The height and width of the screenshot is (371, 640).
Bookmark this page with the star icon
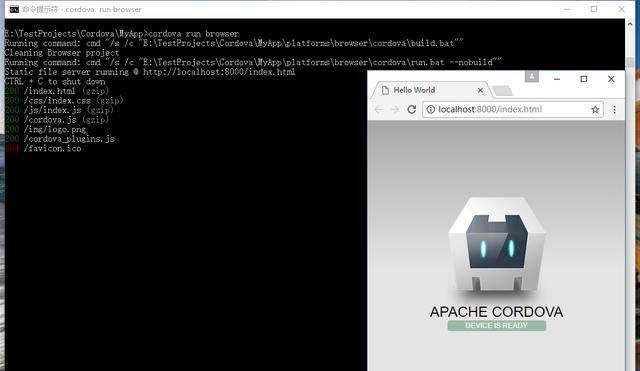click(595, 109)
